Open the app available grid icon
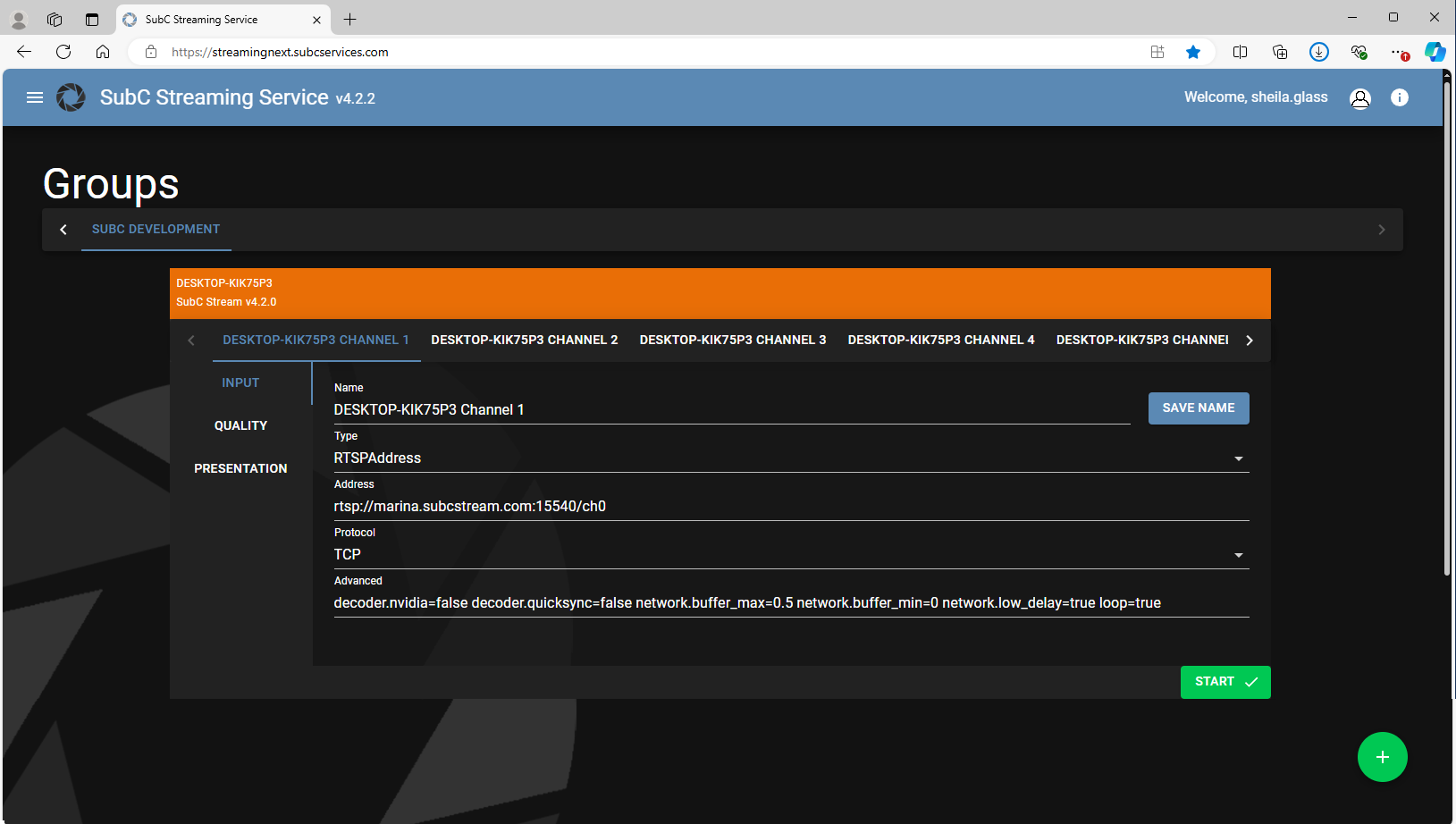Screen dimensions: 1456x824 tap(1157, 52)
